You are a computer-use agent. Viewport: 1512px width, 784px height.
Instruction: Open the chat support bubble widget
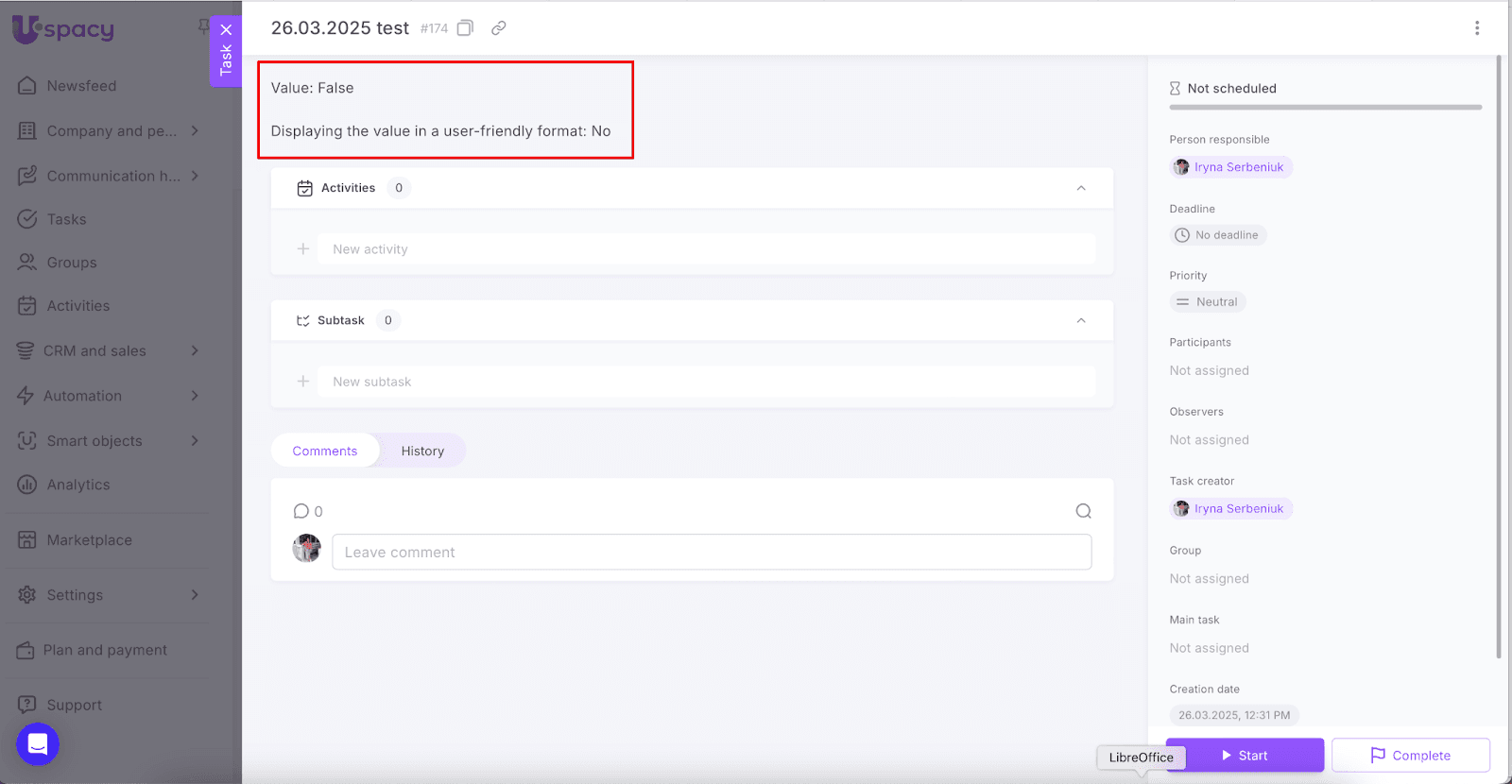coord(38,744)
